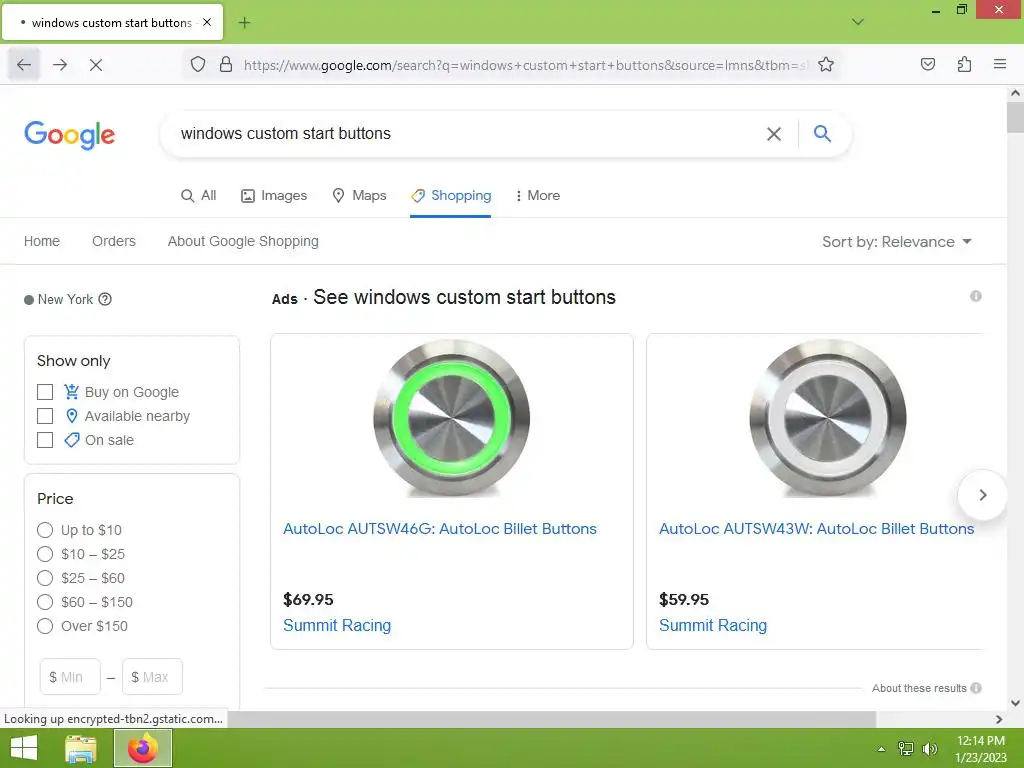The width and height of the screenshot is (1024, 768).
Task: Focus the $ Min price field
Action: pos(70,677)
